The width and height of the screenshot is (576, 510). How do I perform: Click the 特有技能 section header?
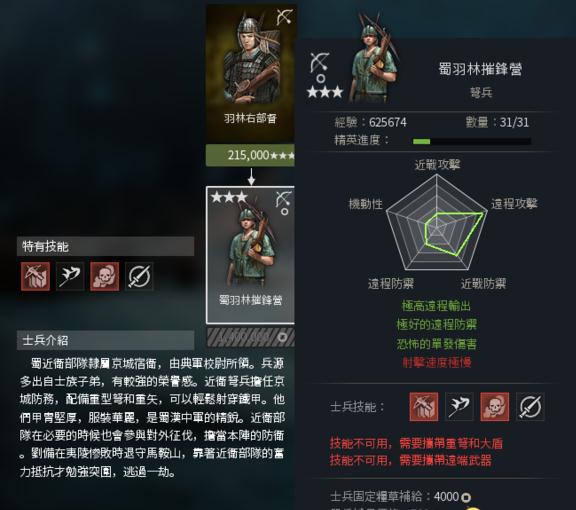[105, 246]
